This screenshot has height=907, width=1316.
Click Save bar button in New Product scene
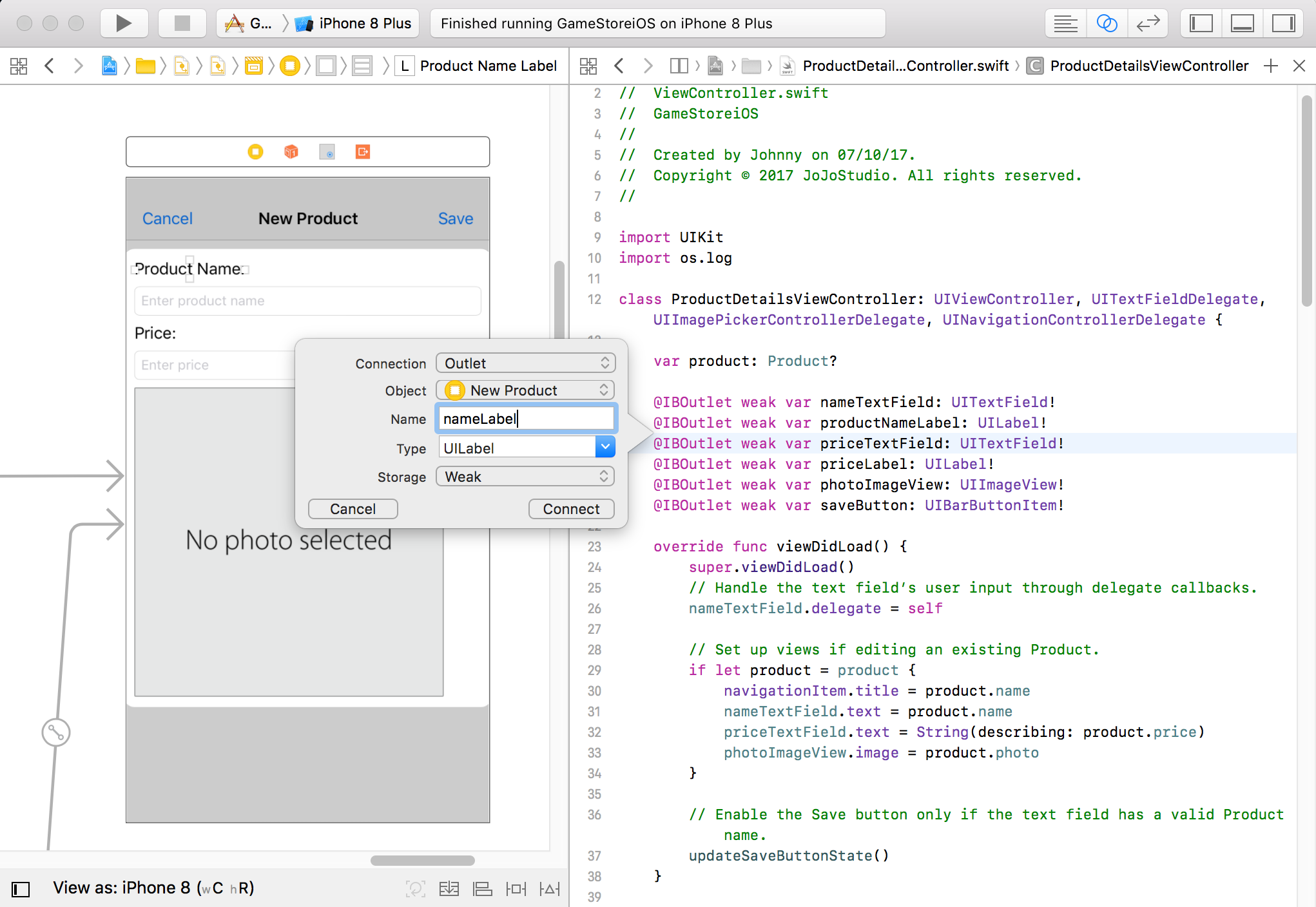[456, 219]
